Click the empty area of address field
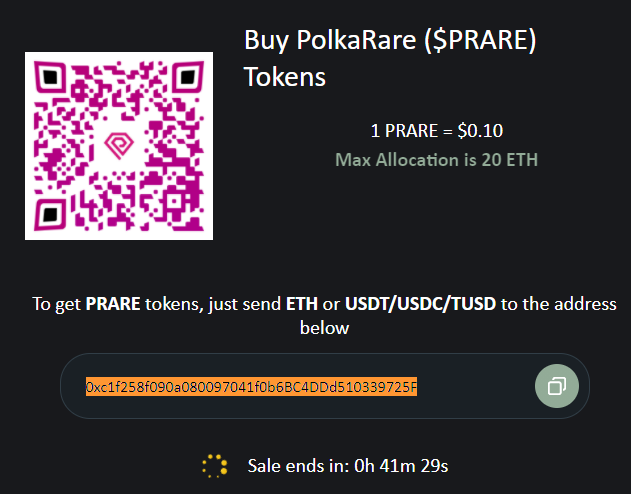The height and width of the screenshot is (494, 631). pyautogui.click(x=475, y=386)
